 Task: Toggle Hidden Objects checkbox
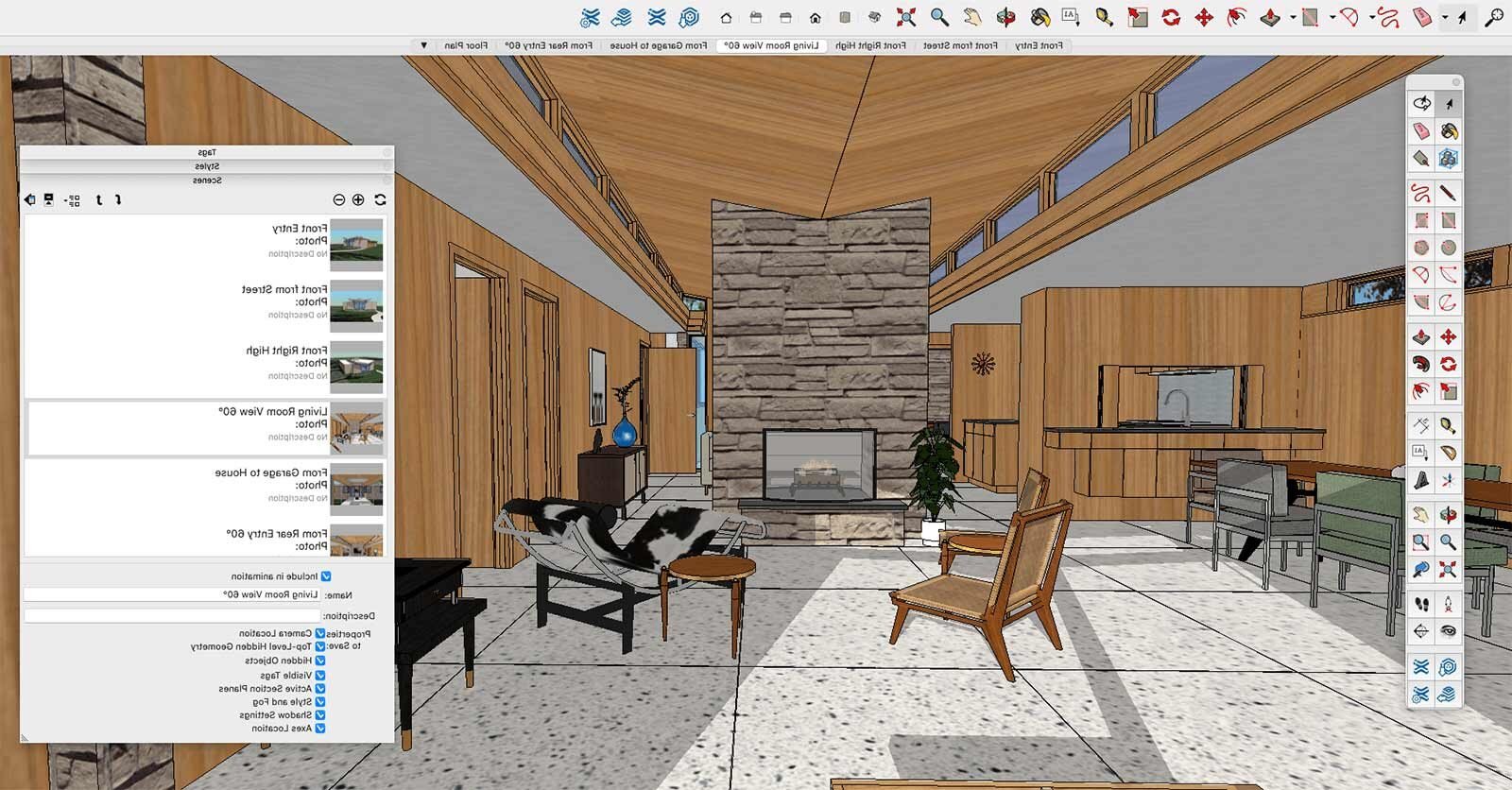(320, 661)
